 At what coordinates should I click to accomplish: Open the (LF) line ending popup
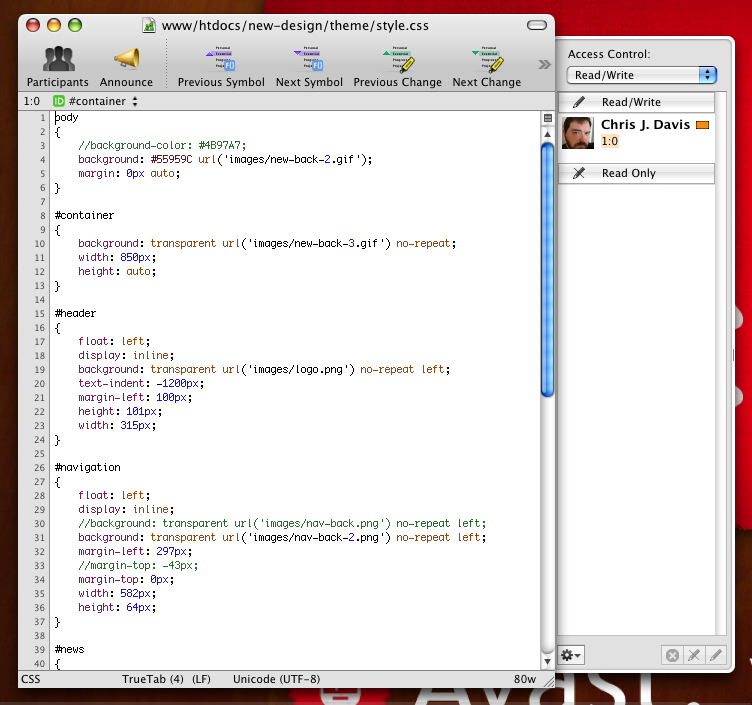tap(201, 679)
